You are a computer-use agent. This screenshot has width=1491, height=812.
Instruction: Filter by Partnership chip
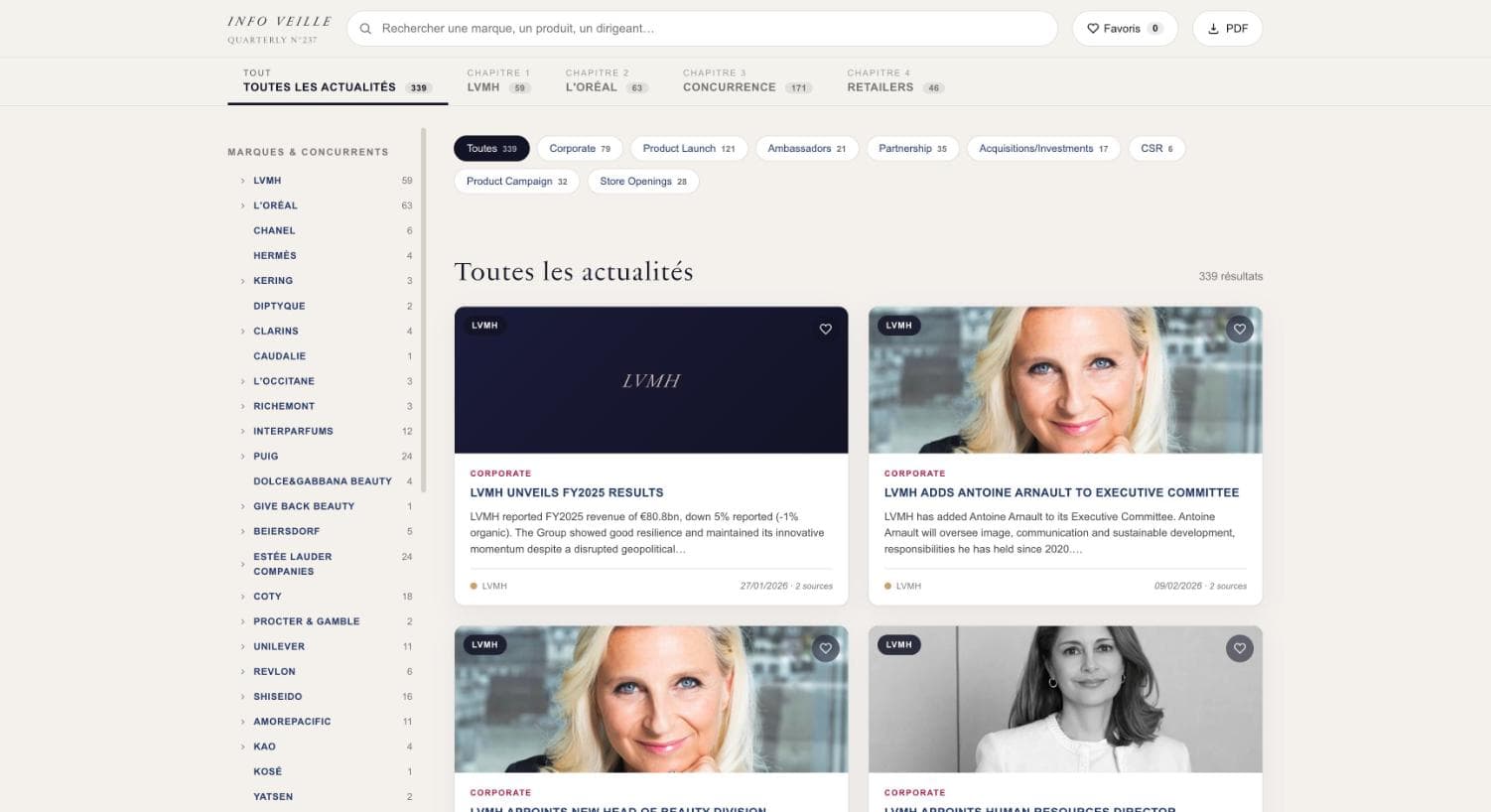[912, 149]
